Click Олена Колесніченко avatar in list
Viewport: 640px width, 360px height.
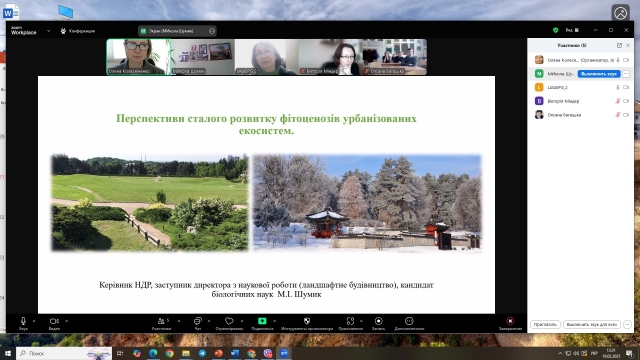click(539, 60)
